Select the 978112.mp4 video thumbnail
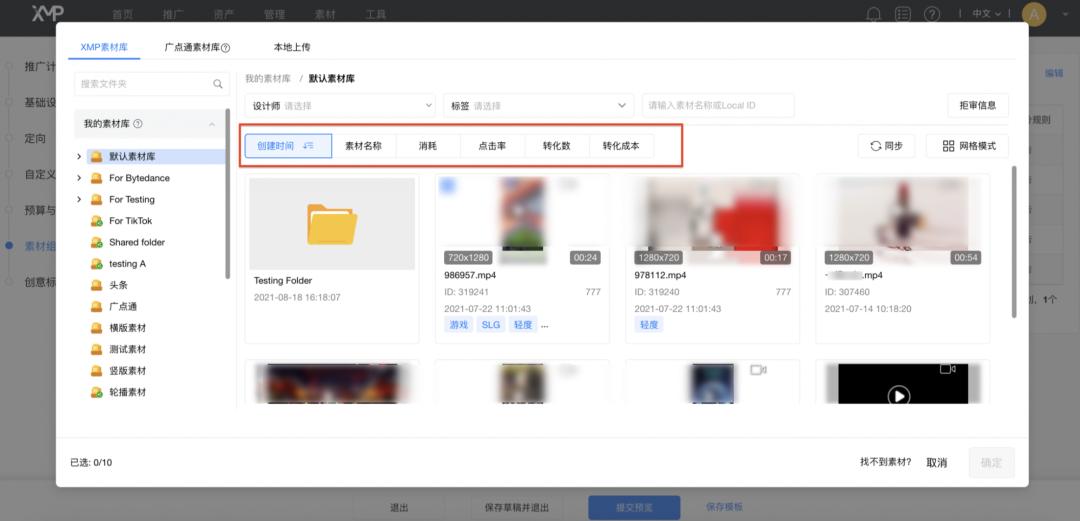The image size is (1080, 521). pos(712,223)
